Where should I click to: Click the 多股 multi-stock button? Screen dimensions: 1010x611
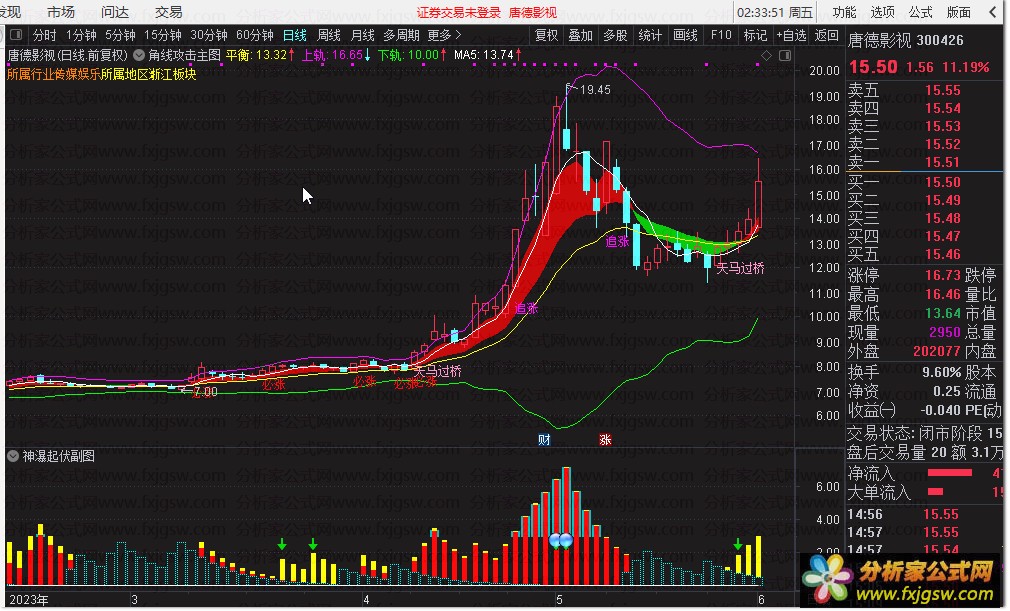click(x=615, y=35)
